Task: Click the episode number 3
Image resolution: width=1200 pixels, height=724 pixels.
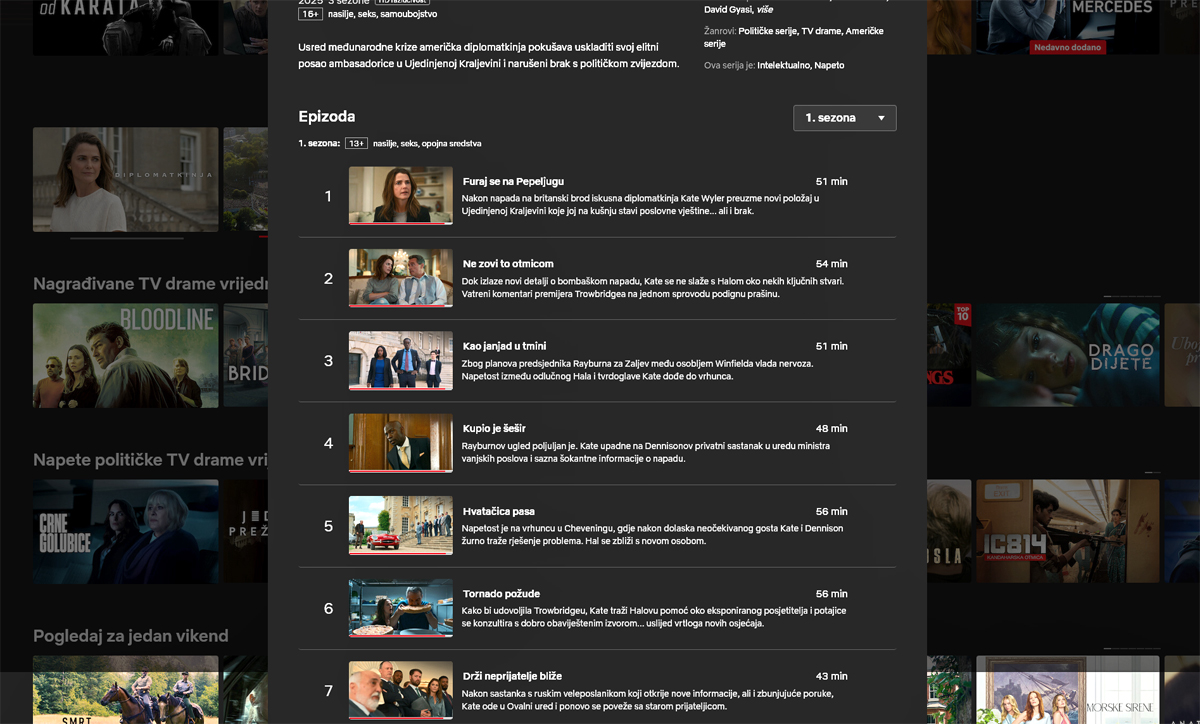Action: [x=328, y=361]
